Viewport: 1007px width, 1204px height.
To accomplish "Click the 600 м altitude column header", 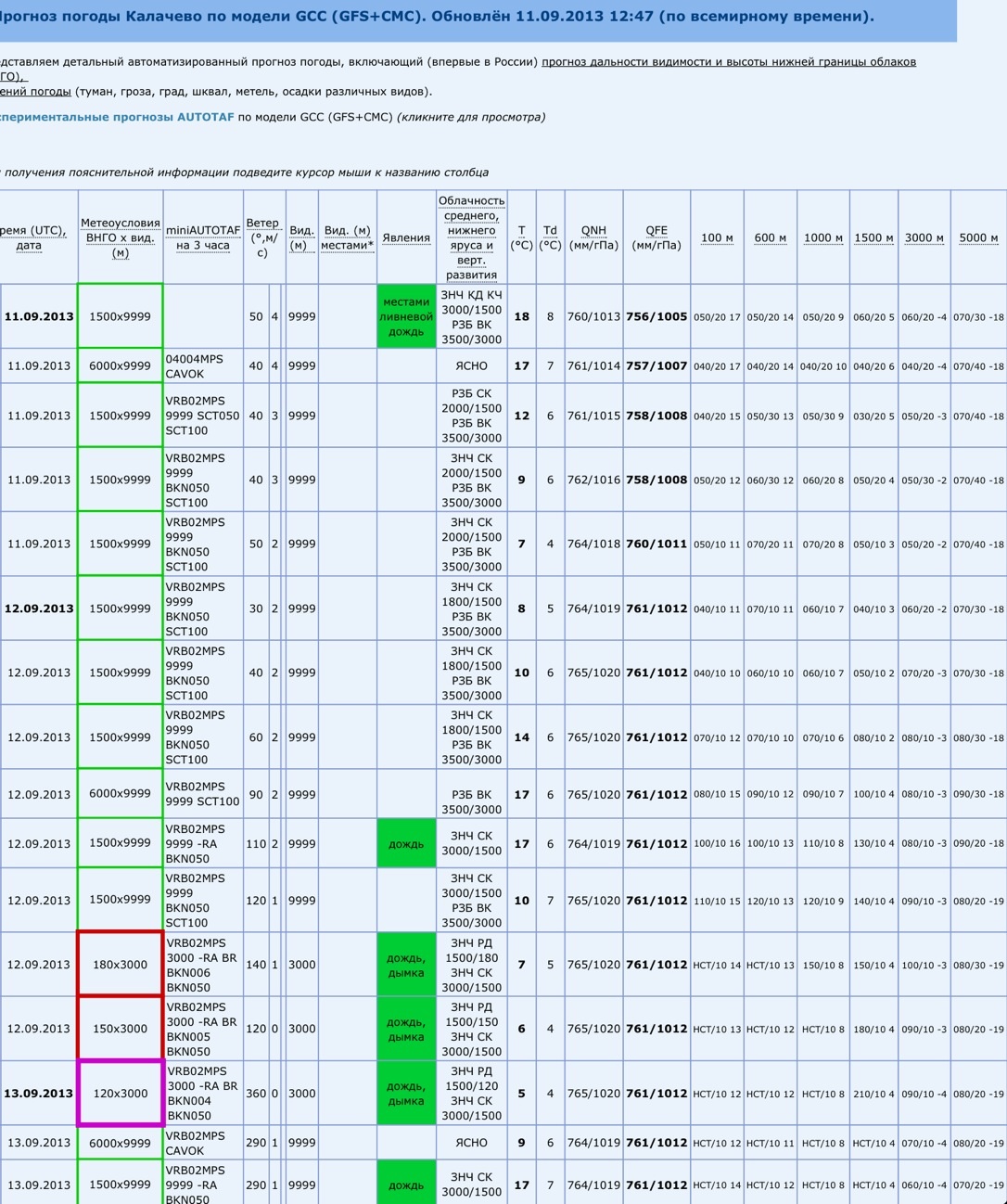I will [770, 237].
